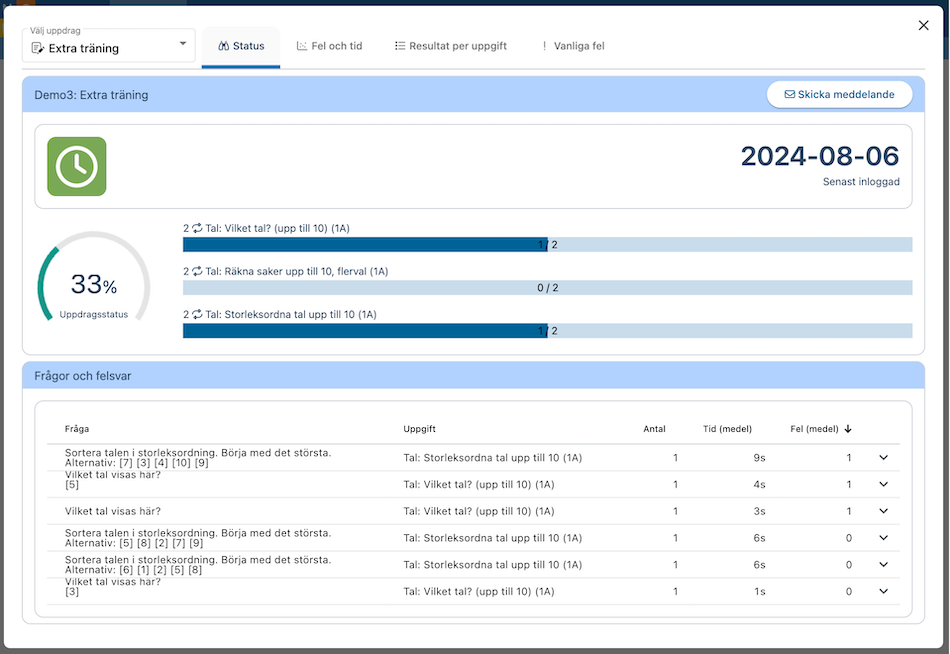Click the 1/2 progress bar under "Tal: Vilket tal?"
Image resolution: width=950 pixels, height=654 pixels.
click(548, 245)
